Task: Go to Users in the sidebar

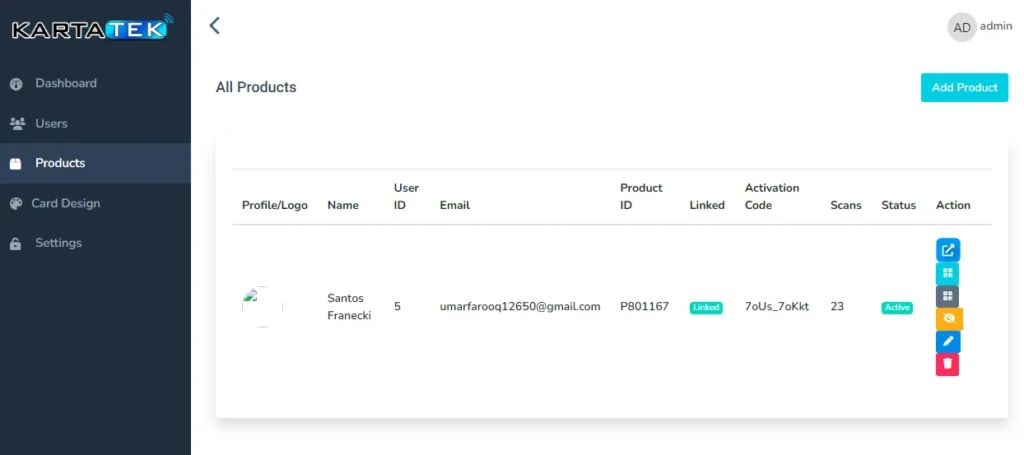Action: (x=51, y=123)
